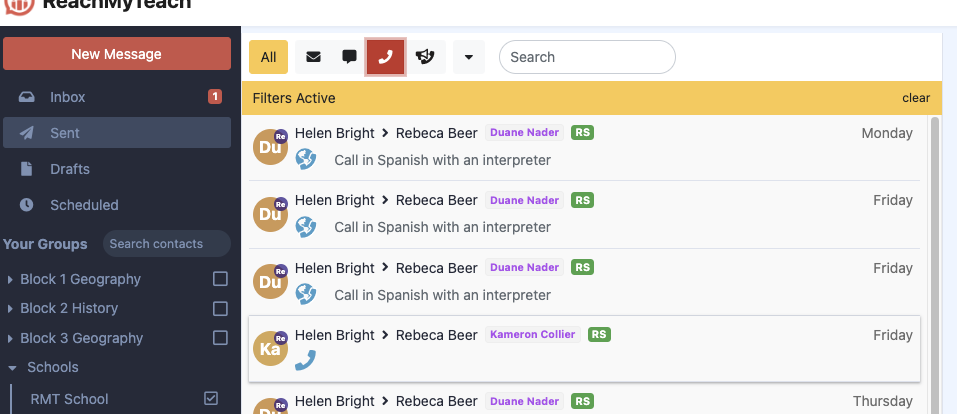Filter by announcement megaphone icon
The width and height of the screenshot is (957, 414).
pos(425,57)
